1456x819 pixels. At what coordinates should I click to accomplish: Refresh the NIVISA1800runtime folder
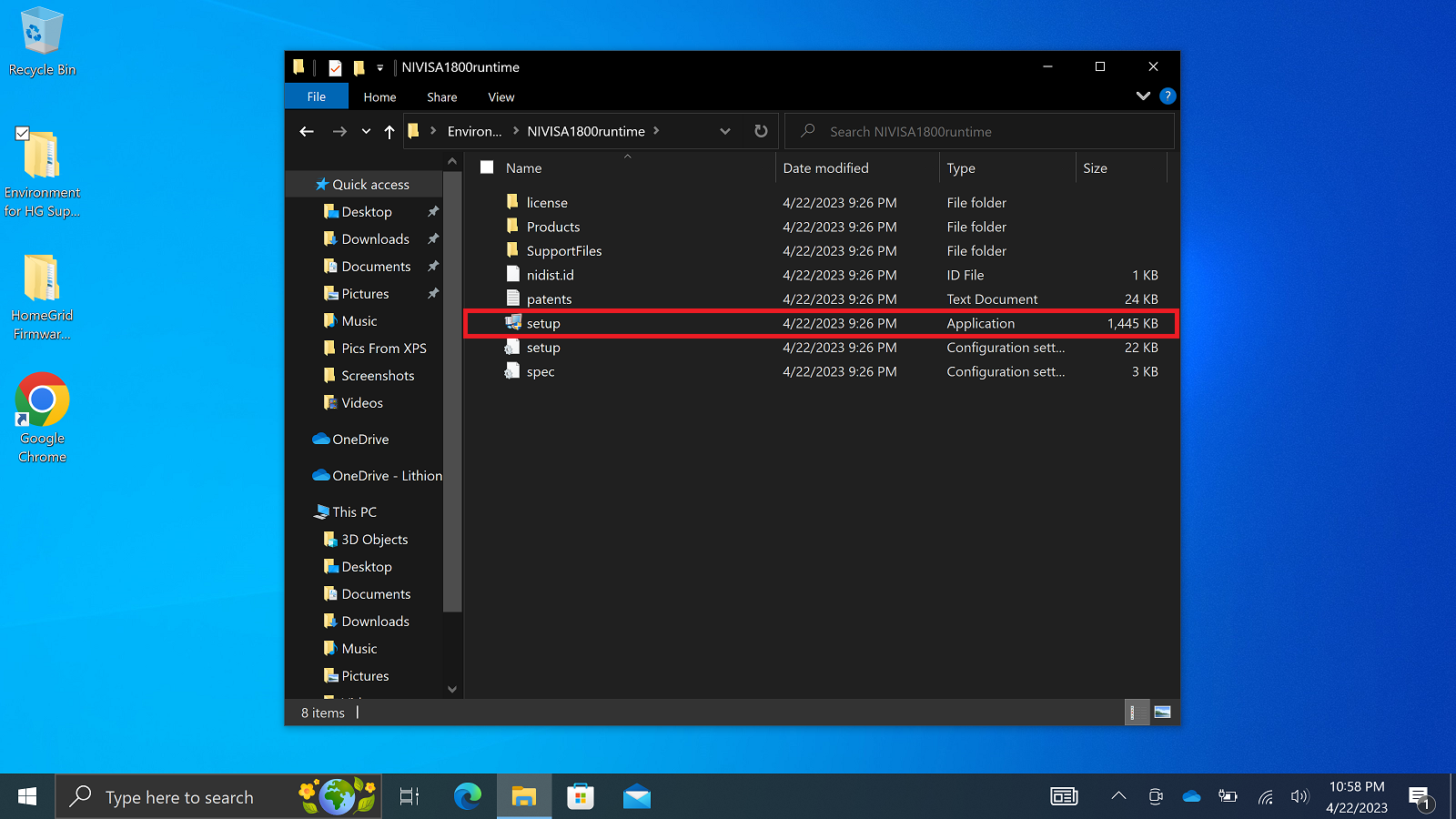761,131
